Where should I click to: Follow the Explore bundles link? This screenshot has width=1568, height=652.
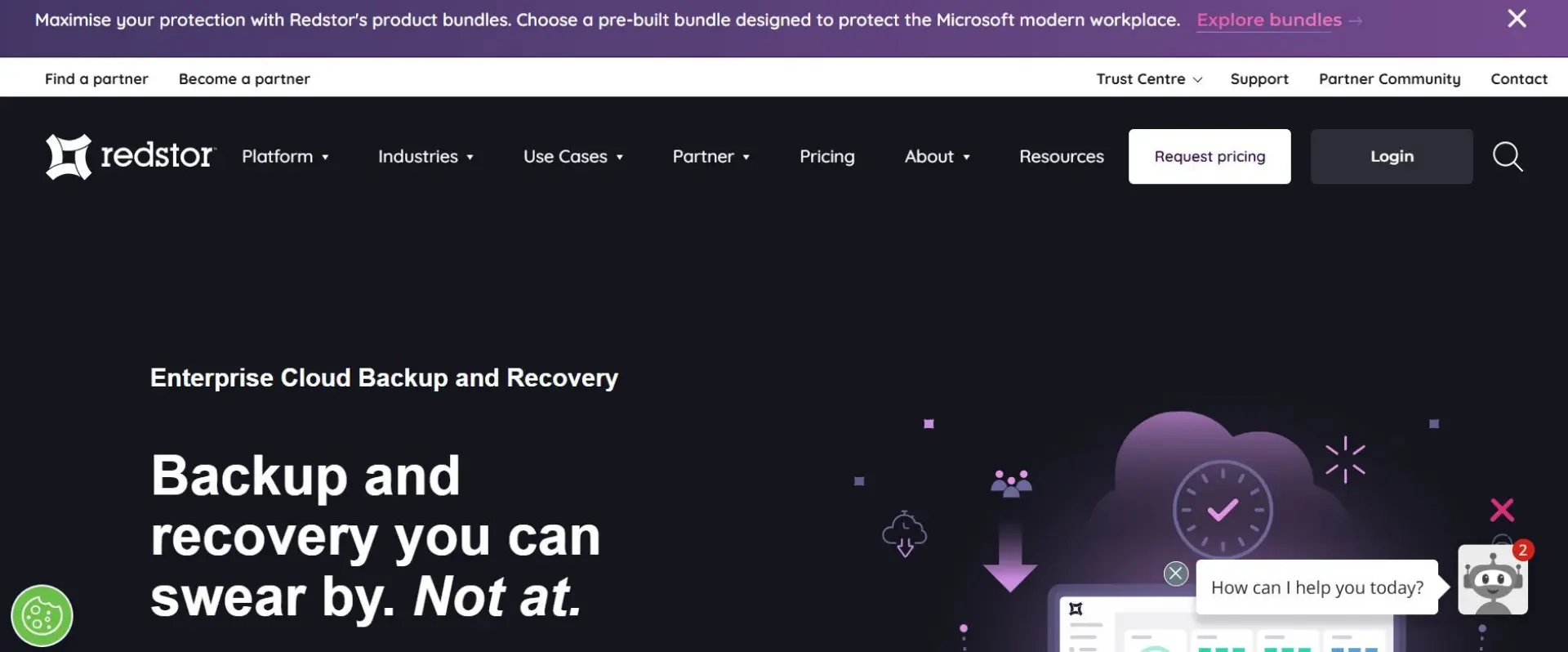(x=1279, y=20)
